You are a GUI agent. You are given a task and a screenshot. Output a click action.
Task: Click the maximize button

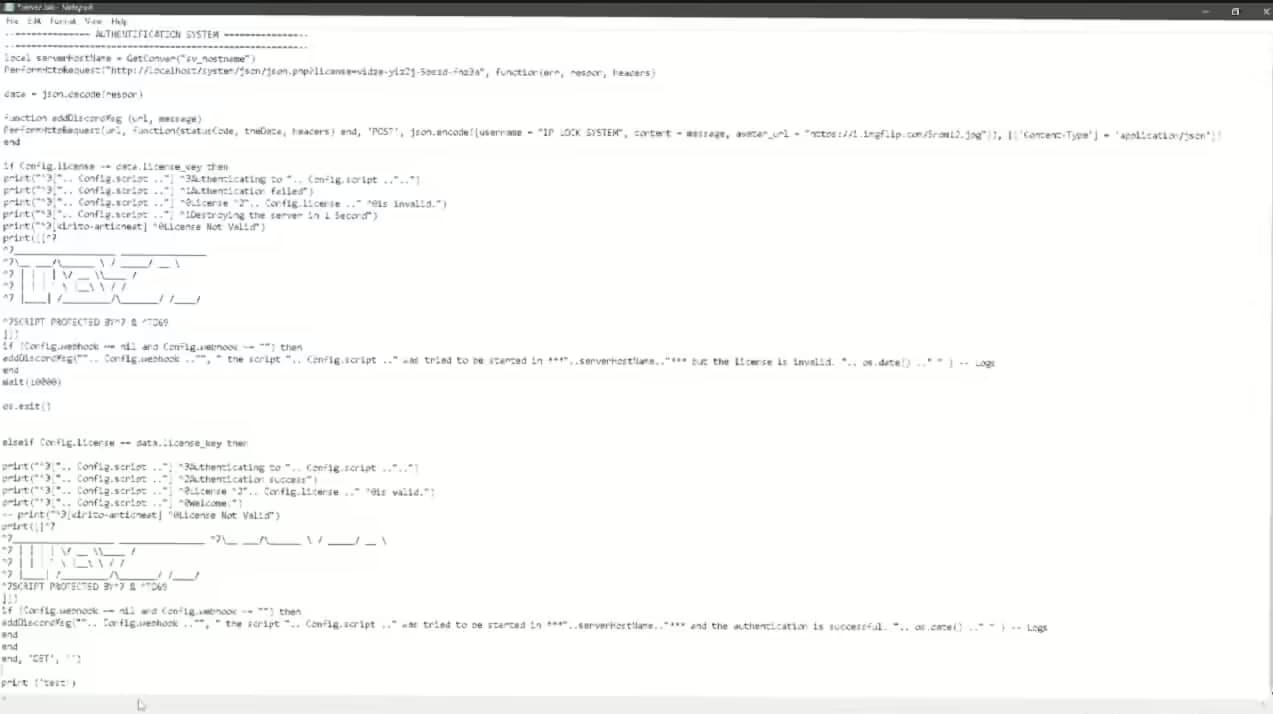pos(1235,11)
